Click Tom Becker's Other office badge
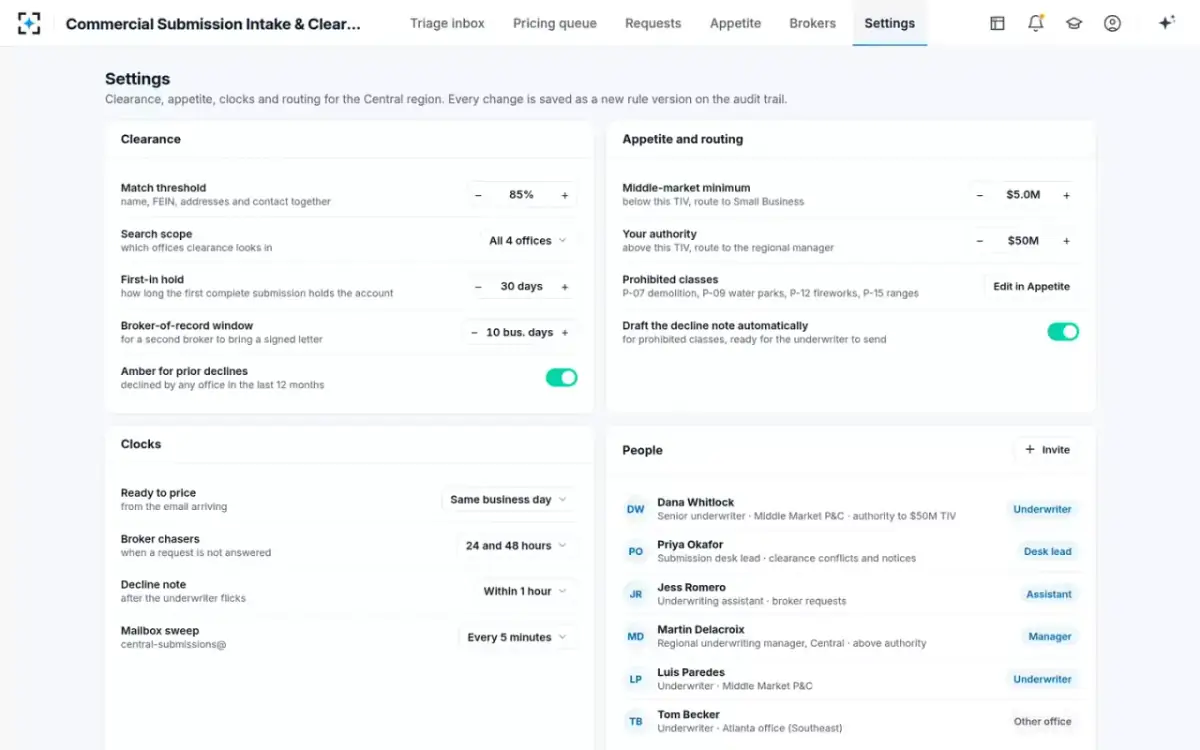 pyautogui.click(x=1042, y=722)
